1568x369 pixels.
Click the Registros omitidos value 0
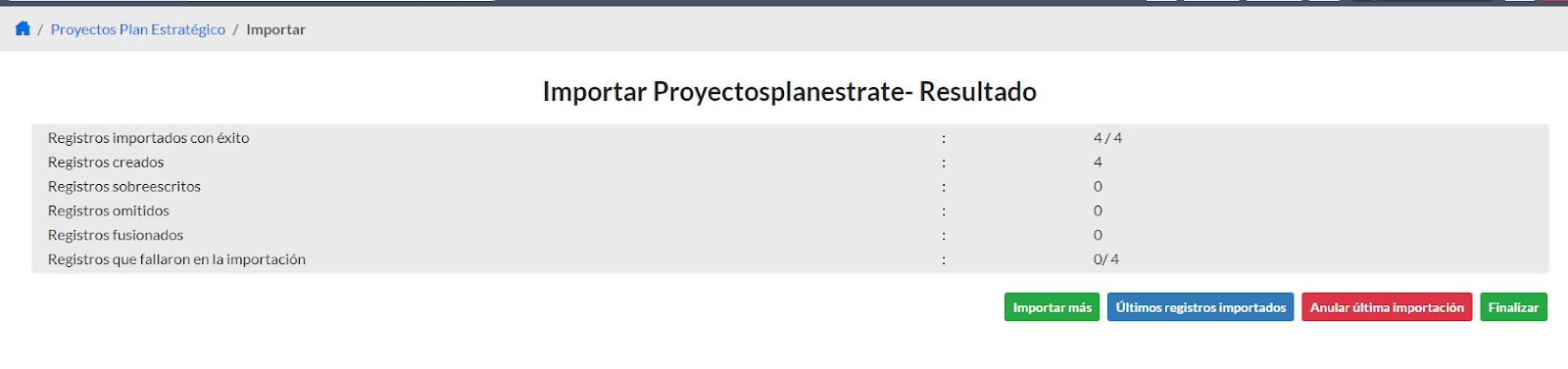(1098, 210)
